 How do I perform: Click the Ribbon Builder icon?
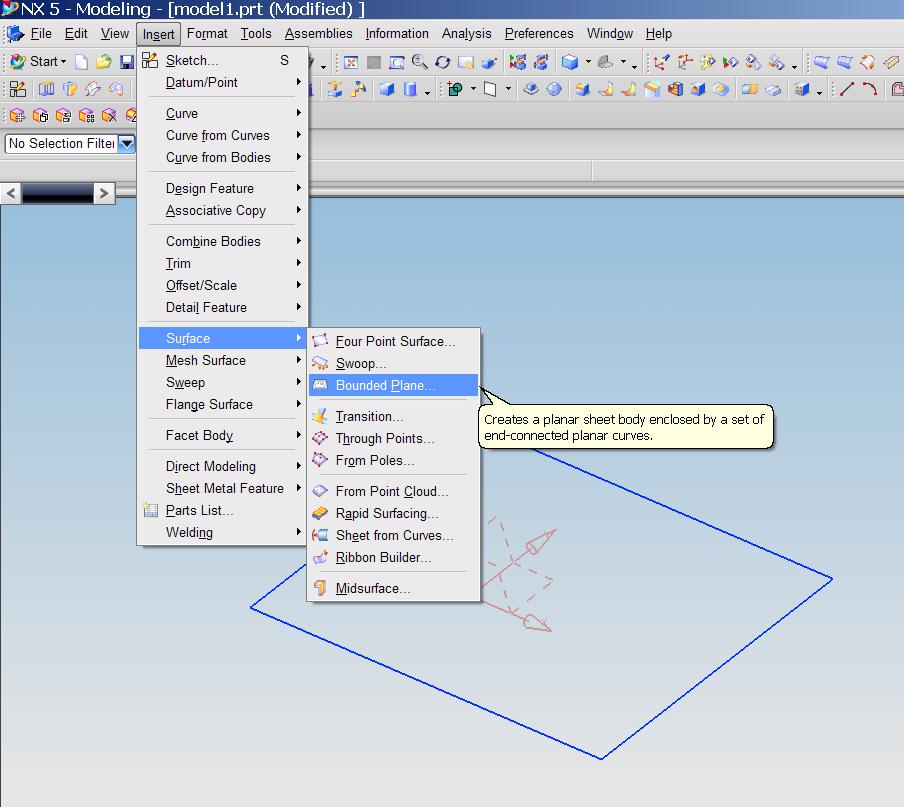320,557
